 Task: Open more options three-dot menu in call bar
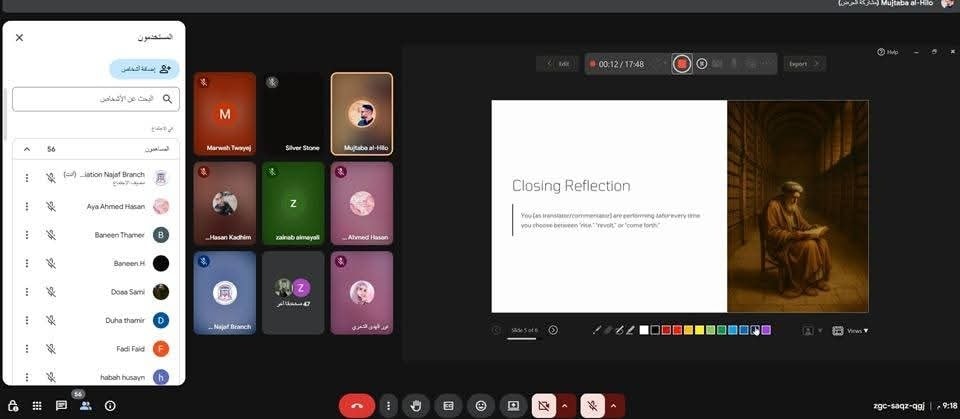(388, 405)
